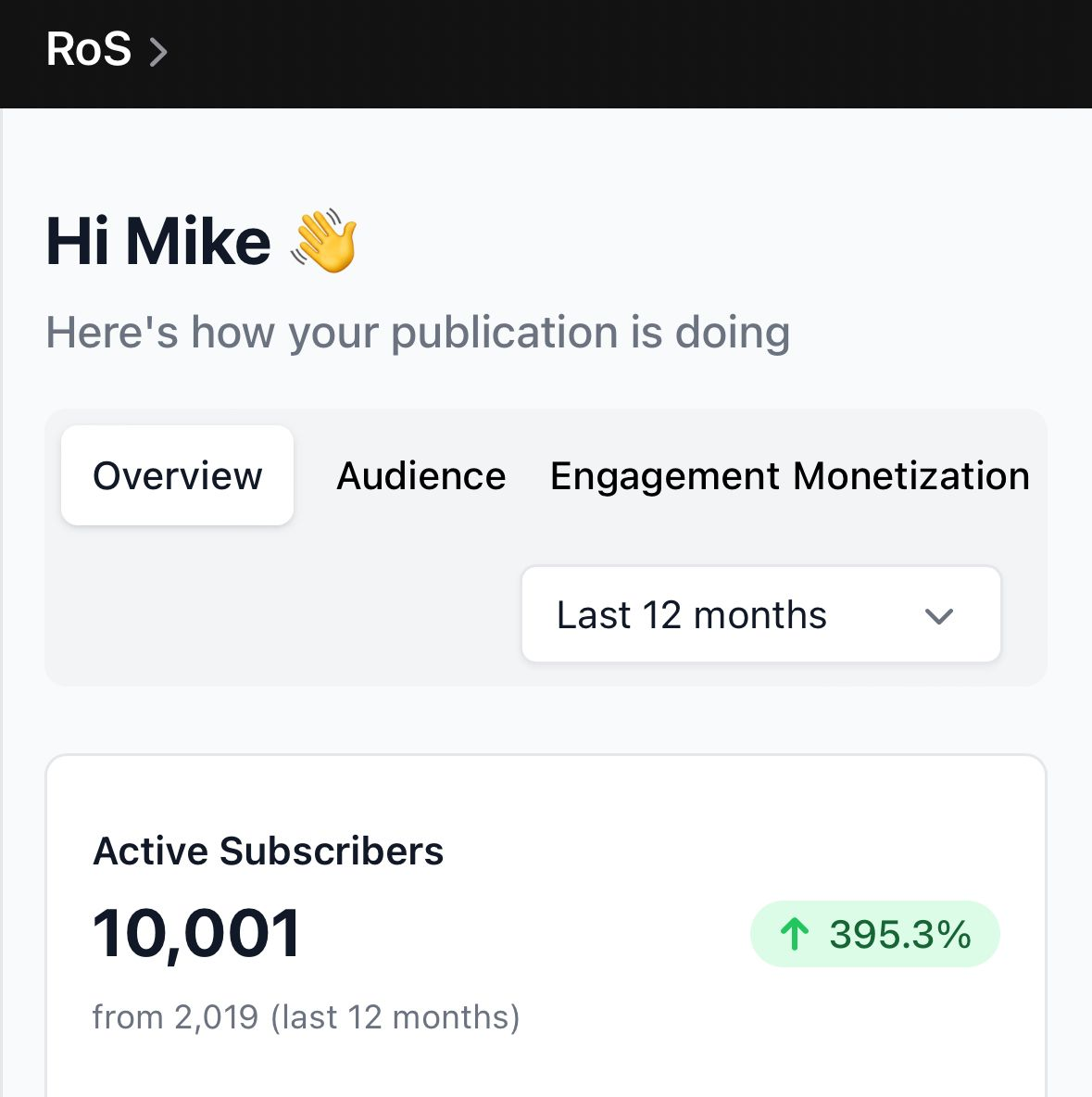Click the Active Subscribers heading
The height and width of the screenshot is (1097, 1092).
pyautogui.click(x=268, y=851)
